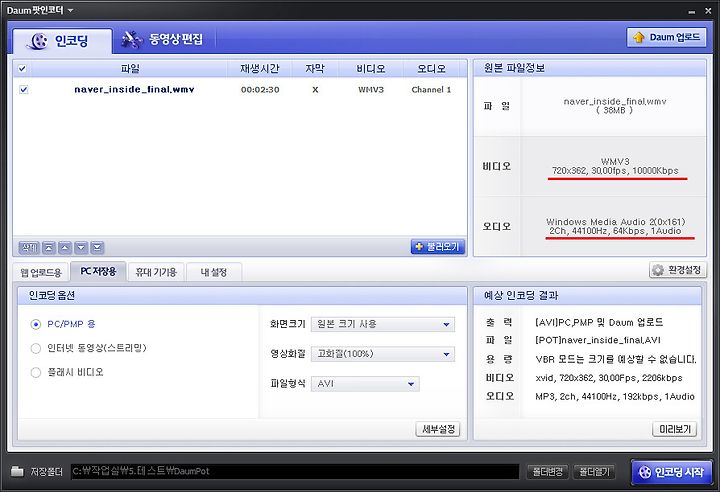Image resolution: width=720 pixels, height=492 pixels.
Task: Open the Daum 업로드 upload button
Action: [666, 37]
